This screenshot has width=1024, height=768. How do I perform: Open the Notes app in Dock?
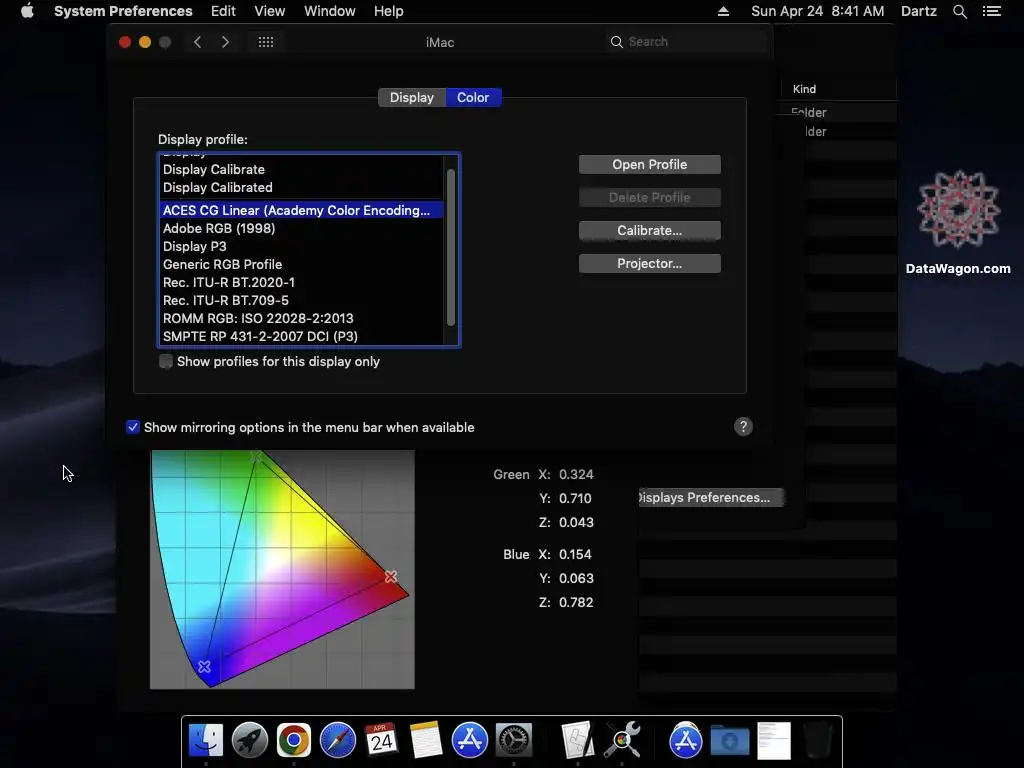coord(426,741)
